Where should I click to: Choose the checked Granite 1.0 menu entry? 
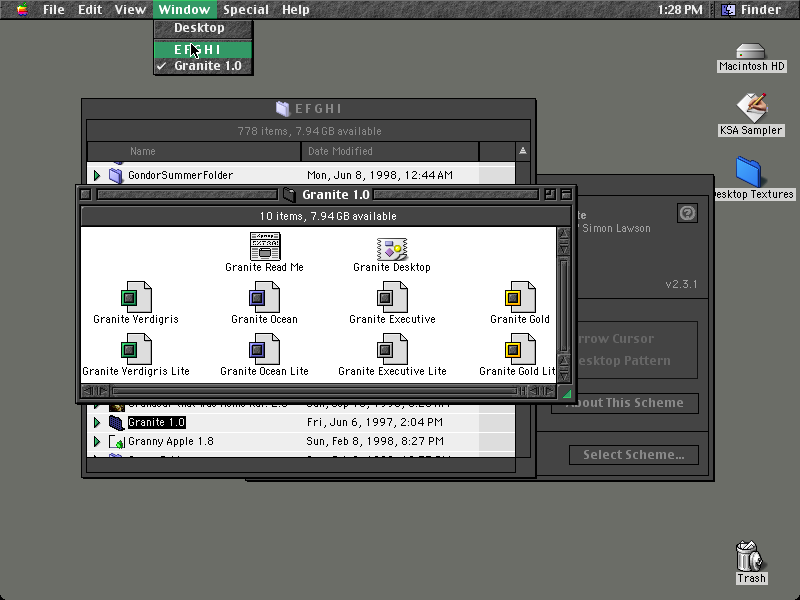click(x=203, y=66)
